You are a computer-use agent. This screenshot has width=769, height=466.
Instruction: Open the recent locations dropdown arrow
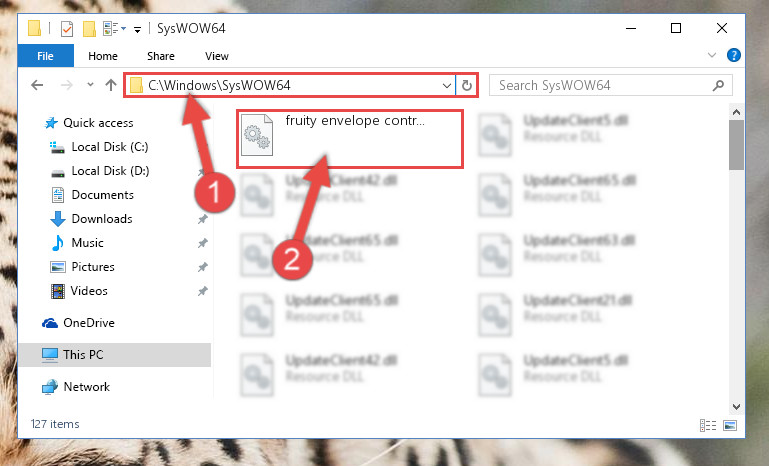[x=90, y=85]
